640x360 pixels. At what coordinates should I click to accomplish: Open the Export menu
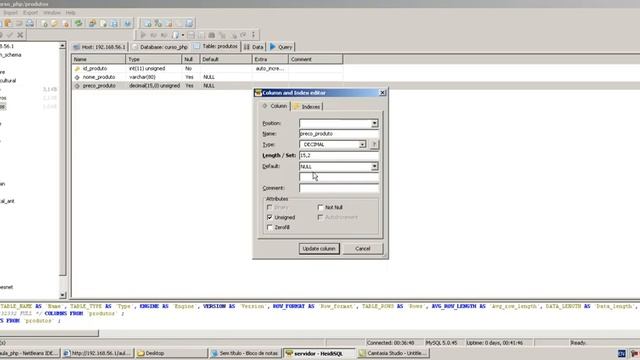click(30, 13)
